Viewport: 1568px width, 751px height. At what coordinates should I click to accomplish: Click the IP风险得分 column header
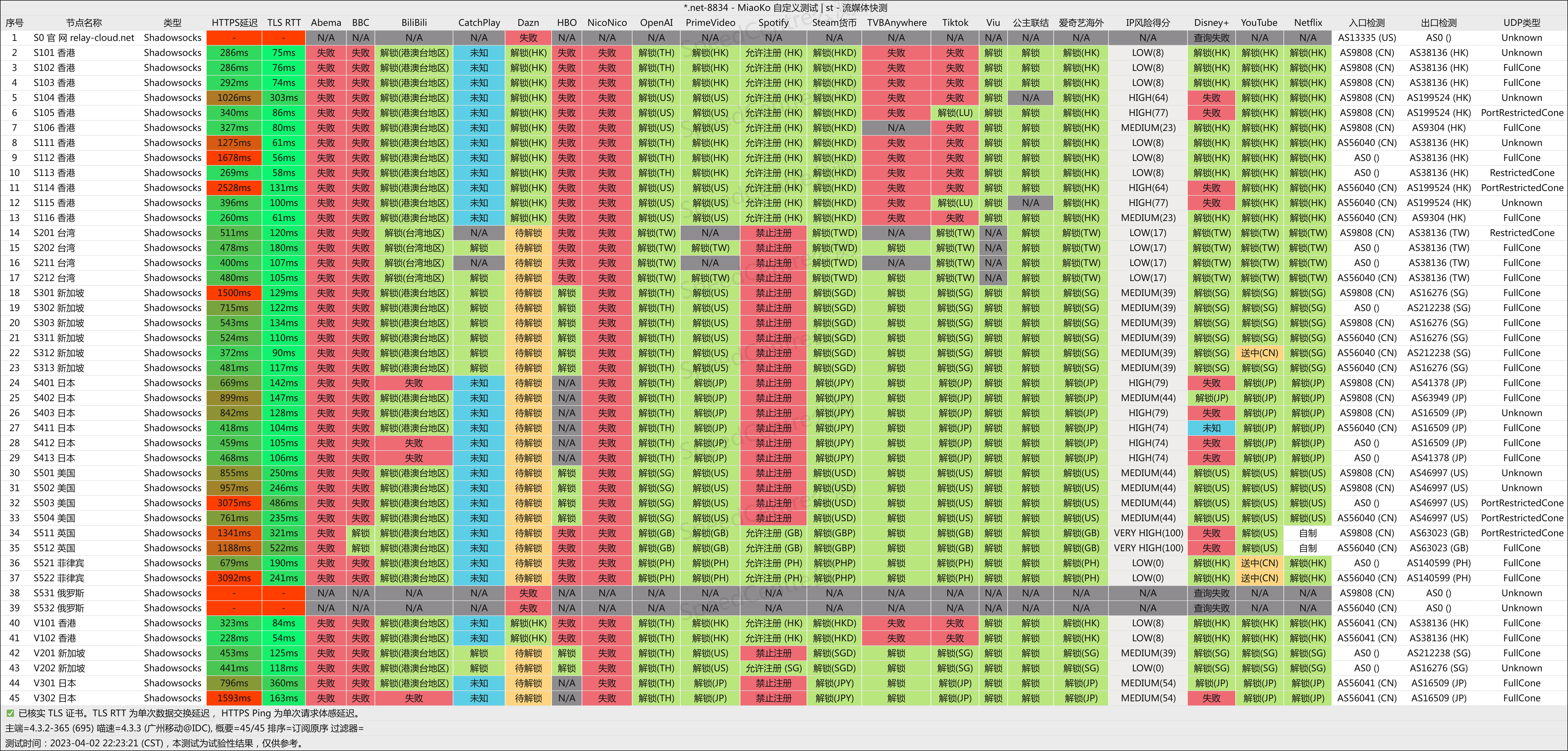coord(1148,23)
